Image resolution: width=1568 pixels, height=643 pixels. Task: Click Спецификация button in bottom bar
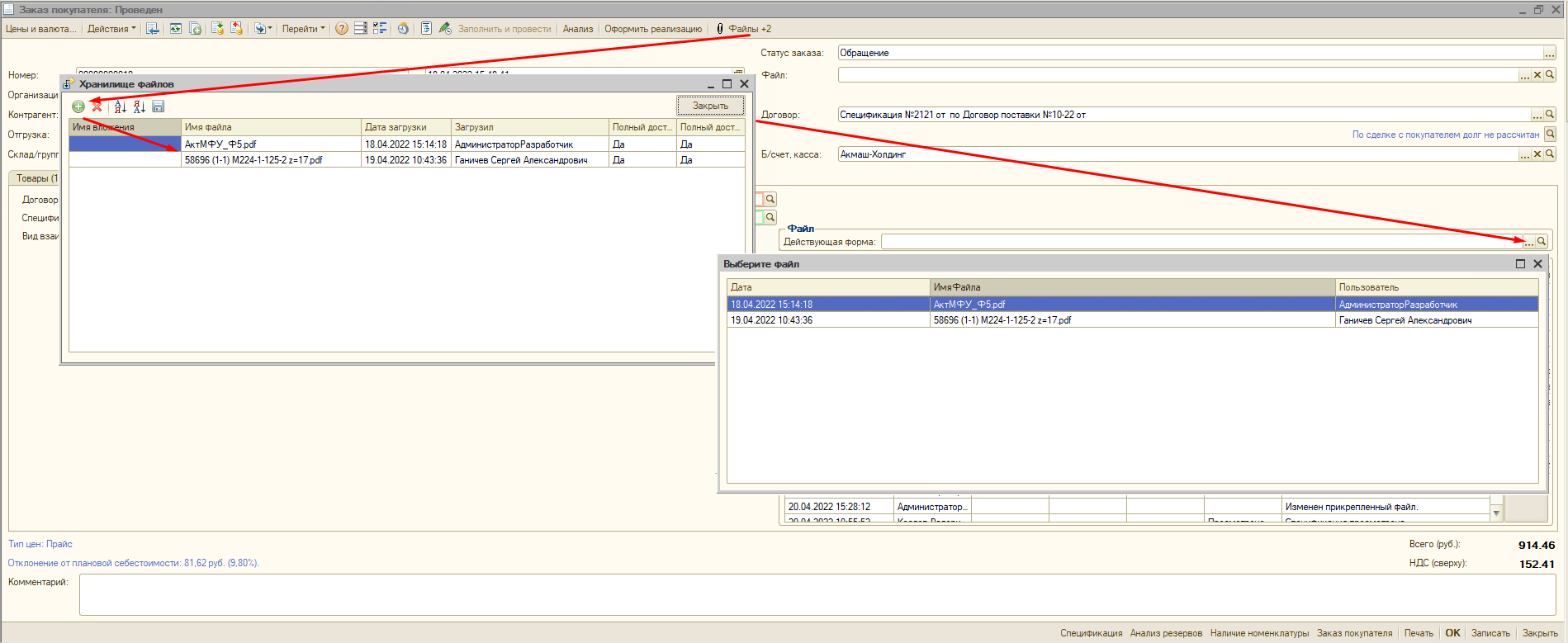pos(1091,633)
